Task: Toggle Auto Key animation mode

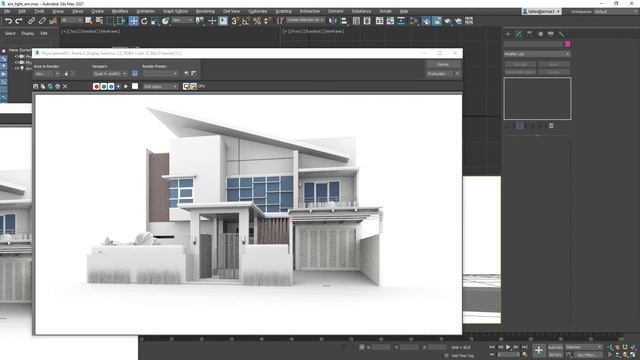Action: [555, 347]
